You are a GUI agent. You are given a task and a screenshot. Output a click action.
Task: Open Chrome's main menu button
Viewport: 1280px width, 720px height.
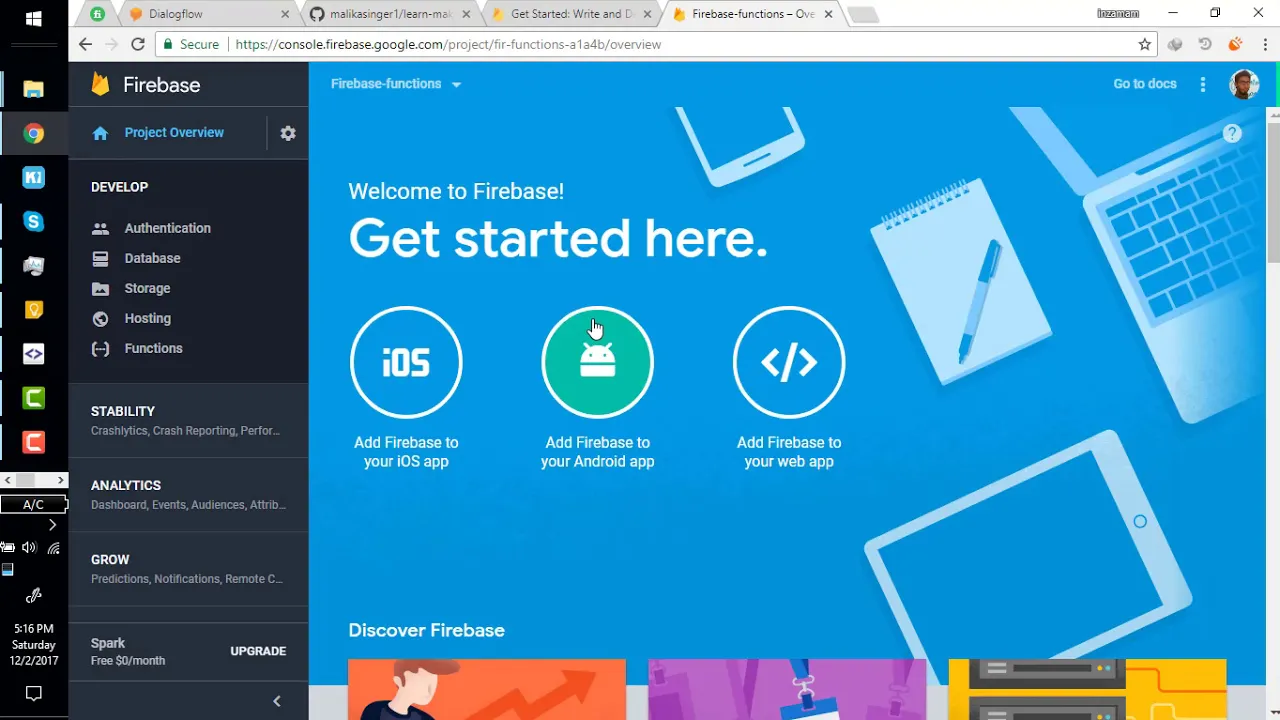tap(1263, 44)
